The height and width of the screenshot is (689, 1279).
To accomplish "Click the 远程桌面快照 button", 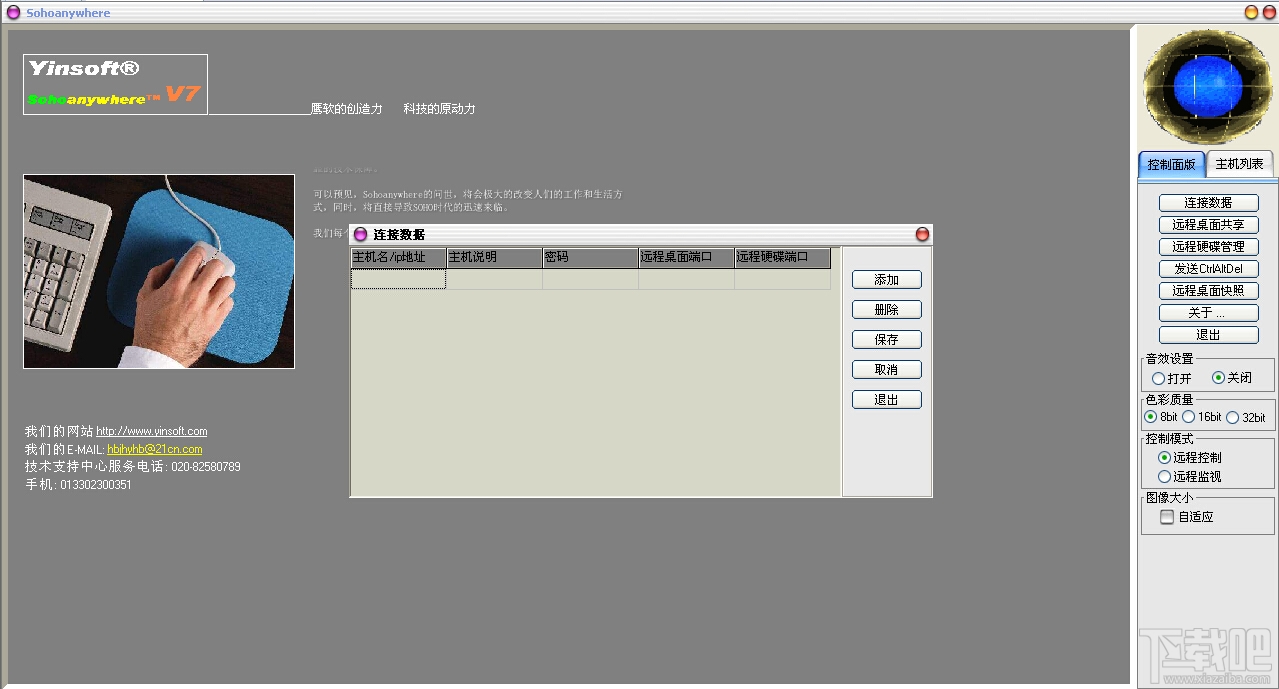I will pos(1207,290).
